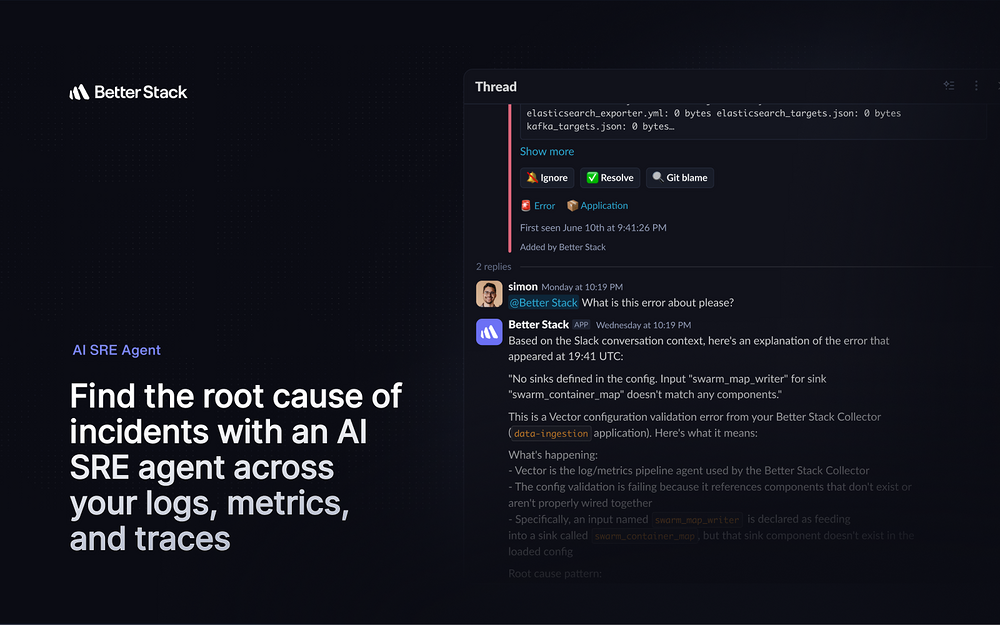
Task: Click timestamp Wednesday at 10:19 PM
Action: pos(643,325)
